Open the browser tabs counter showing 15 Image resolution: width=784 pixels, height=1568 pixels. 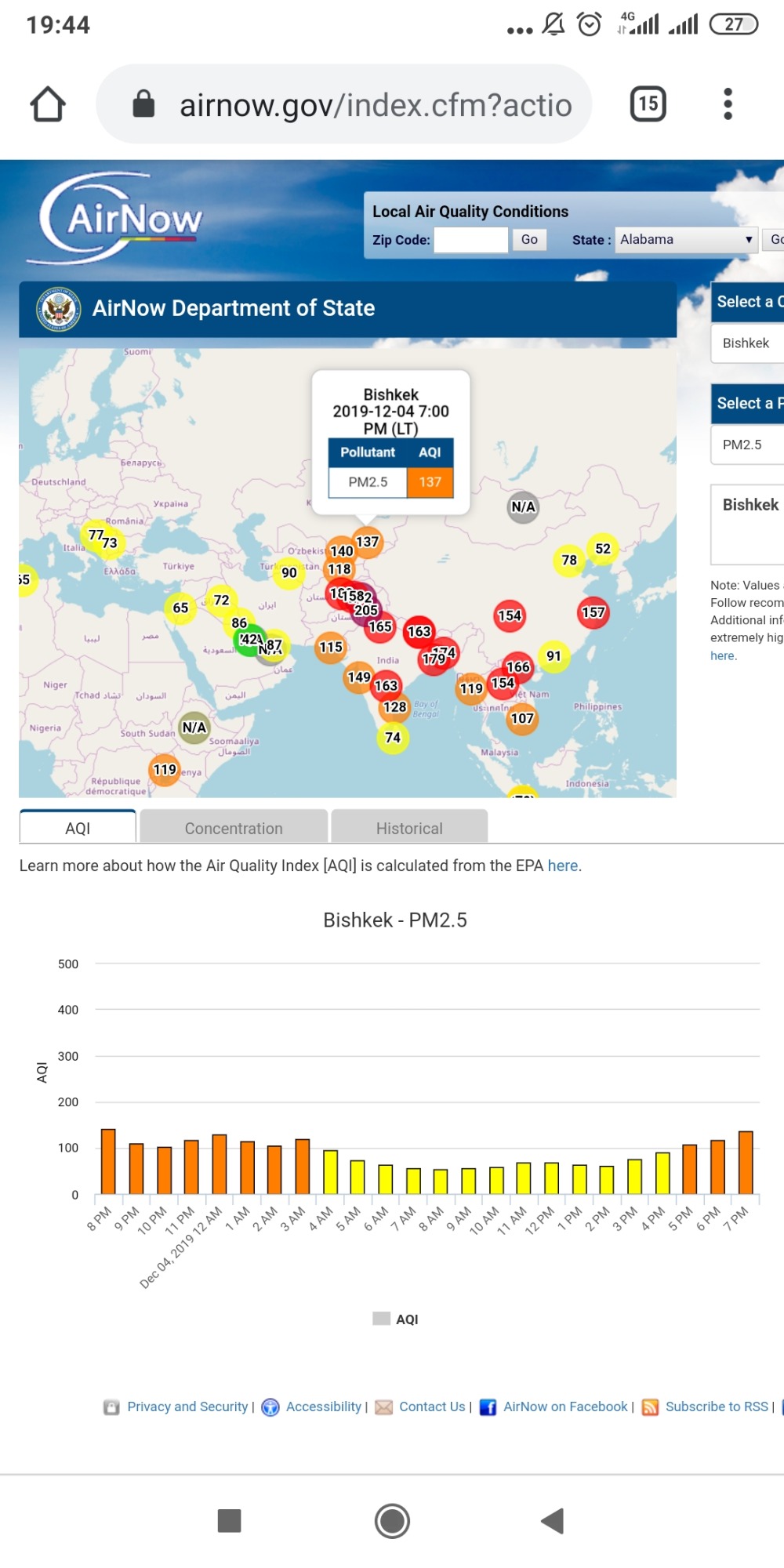tap(648, 104)
